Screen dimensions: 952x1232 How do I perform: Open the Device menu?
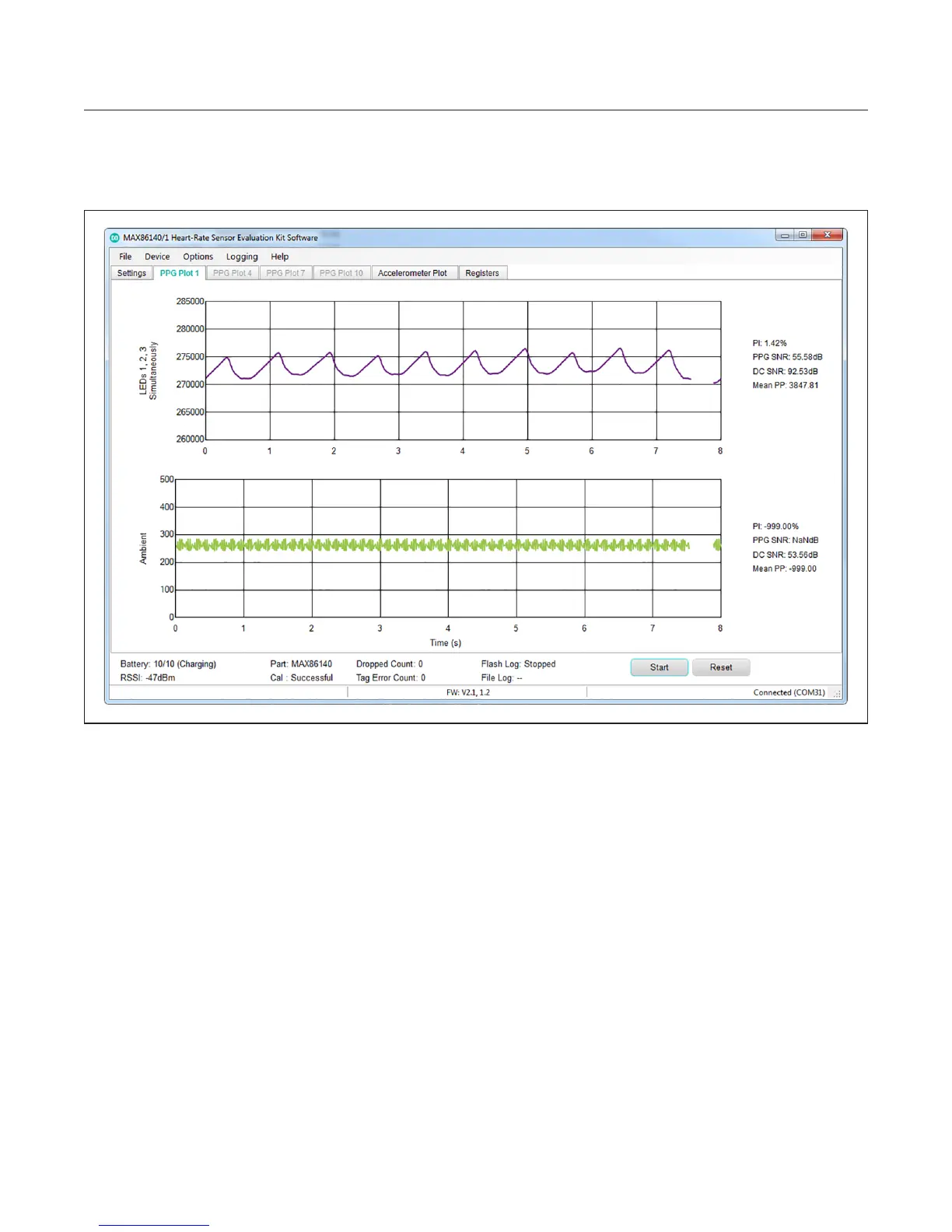pyautogui.click(x=157, y=257)
